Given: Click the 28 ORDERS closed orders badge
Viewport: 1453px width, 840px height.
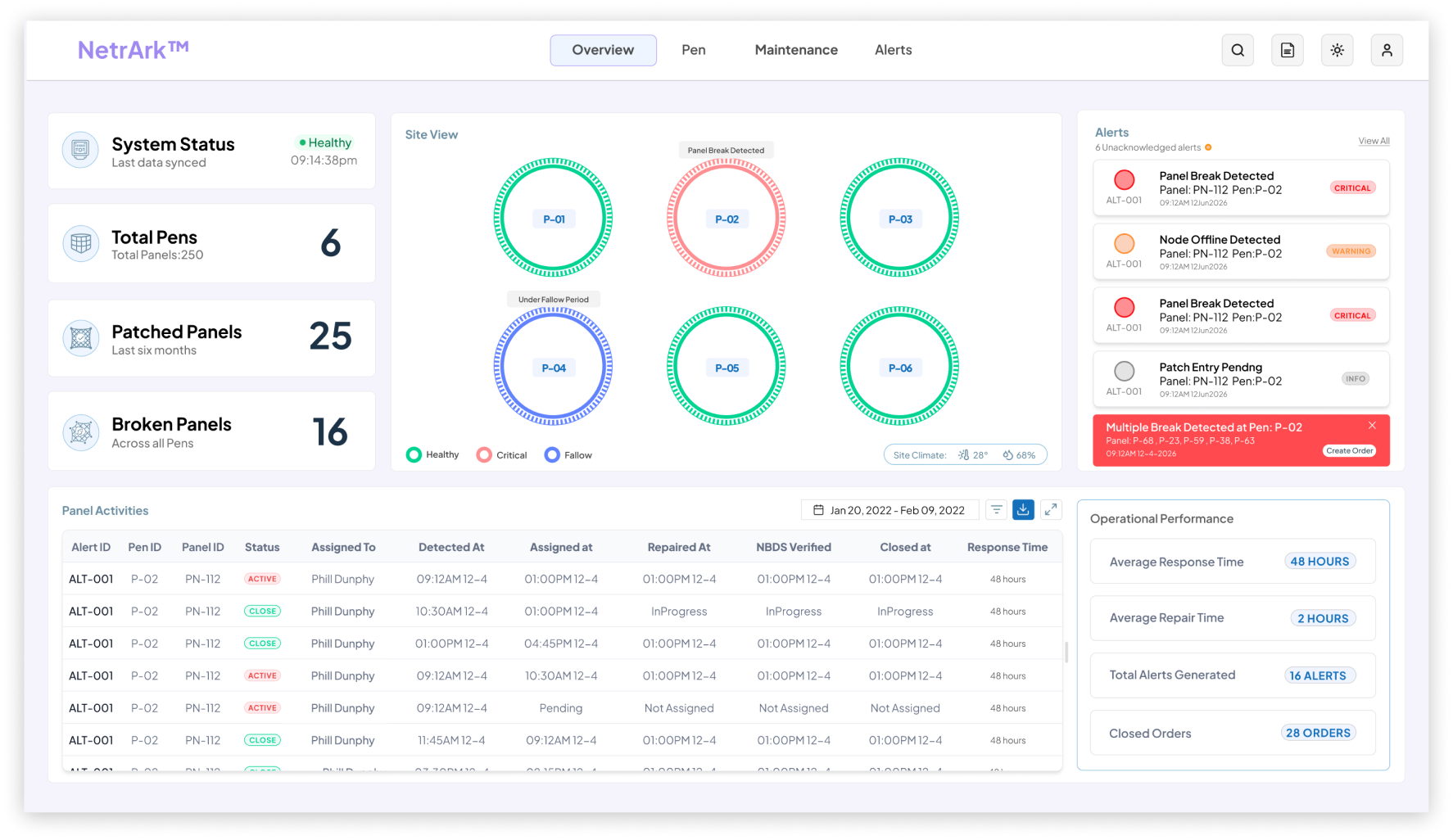Looking at the screenshot, I should tap(1318, 733).
